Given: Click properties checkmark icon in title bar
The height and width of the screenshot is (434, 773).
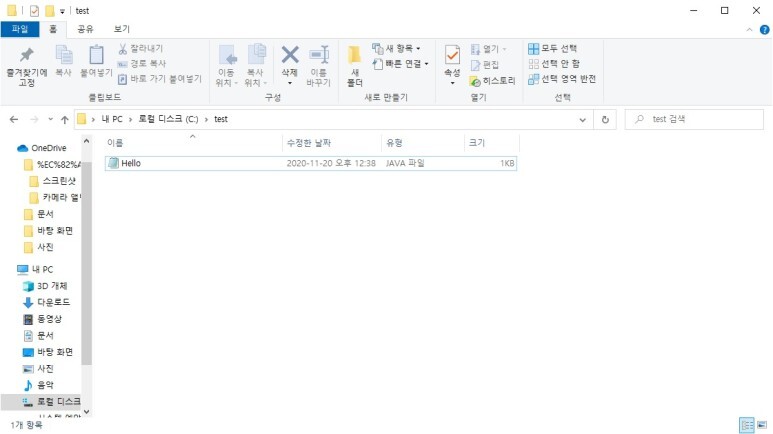Looking at the screenshot, I should (x=34, y=10).
